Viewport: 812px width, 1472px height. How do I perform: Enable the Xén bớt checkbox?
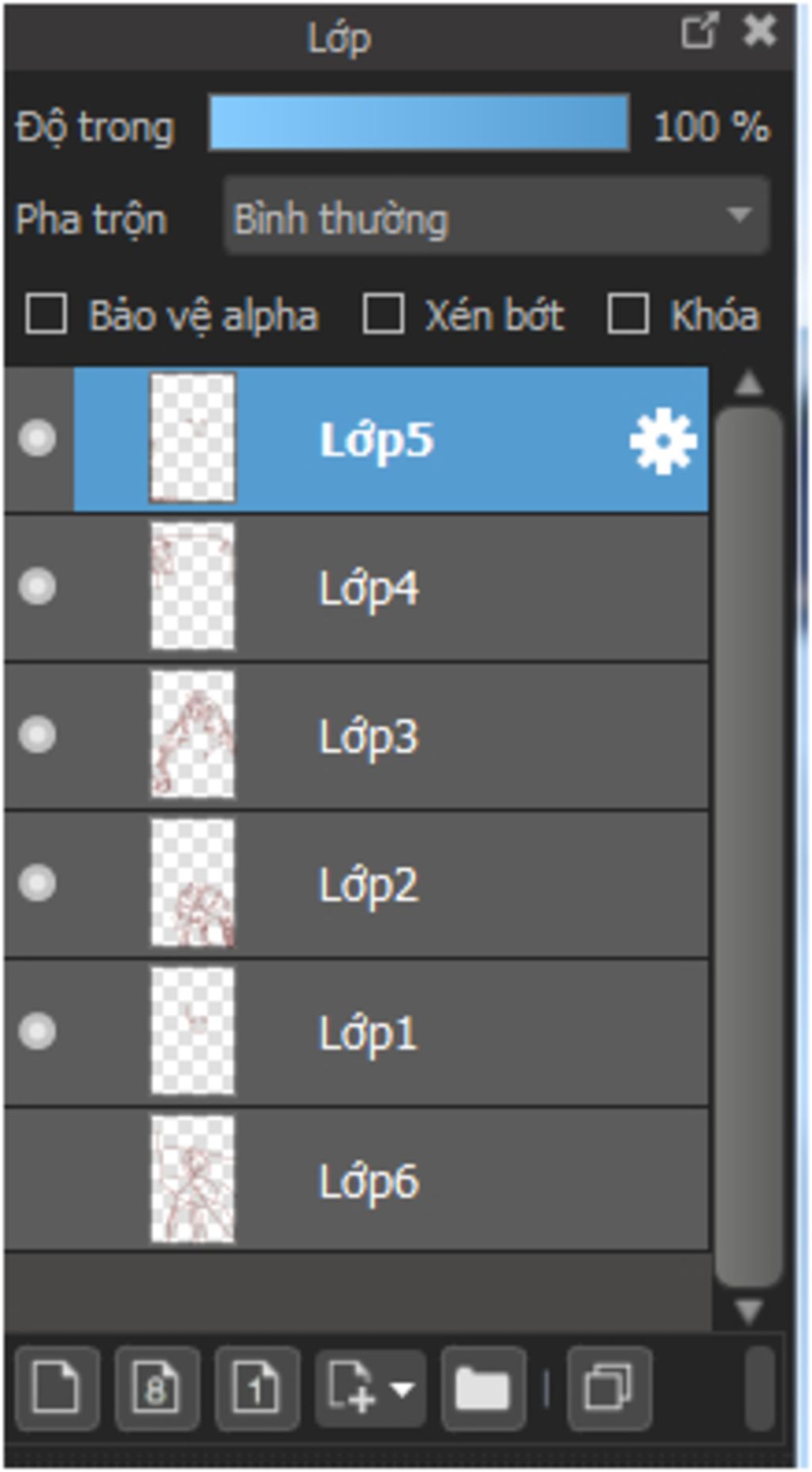coord(383,313)
